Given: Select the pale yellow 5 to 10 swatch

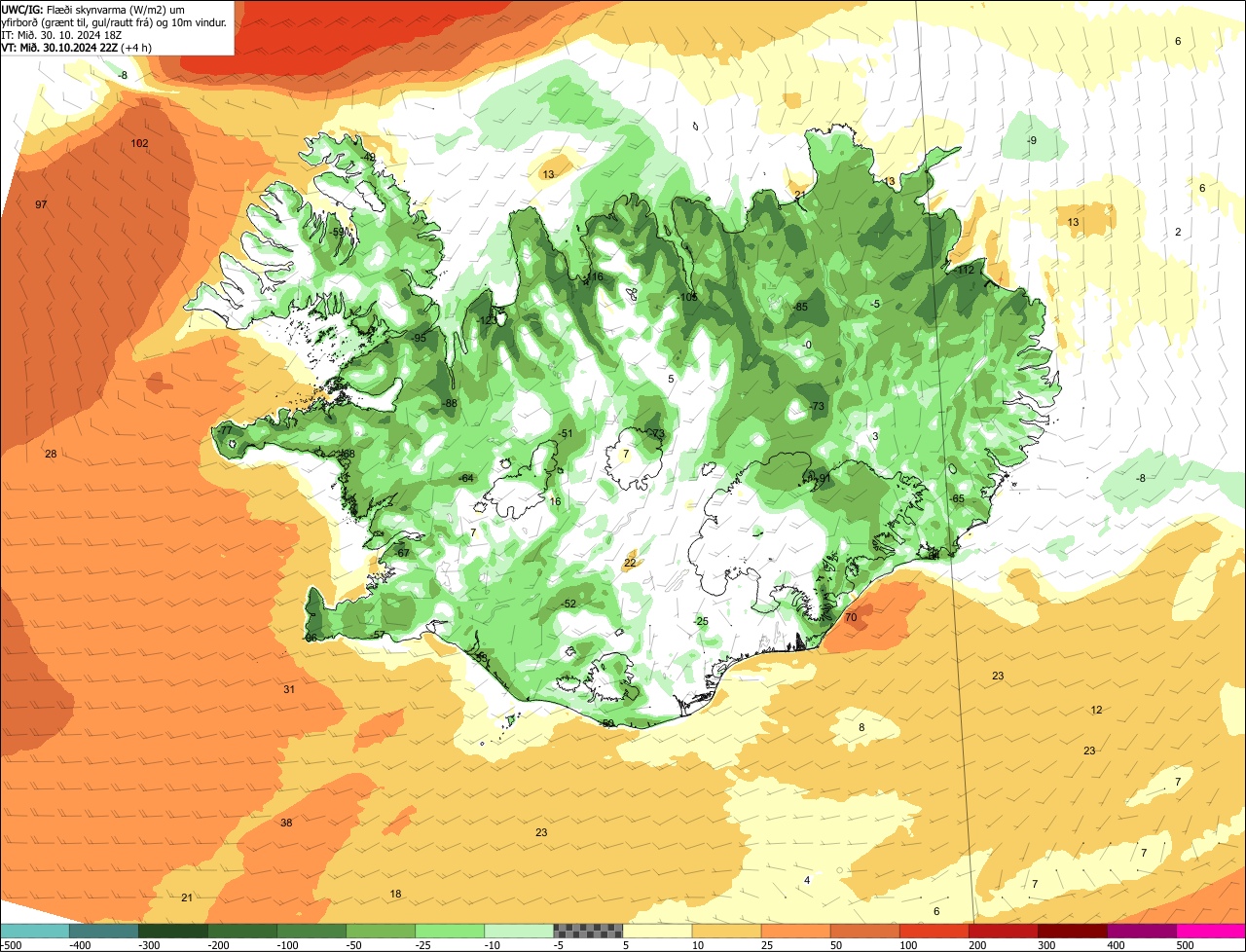Looking at the screenshot, I should coord(657,931).
